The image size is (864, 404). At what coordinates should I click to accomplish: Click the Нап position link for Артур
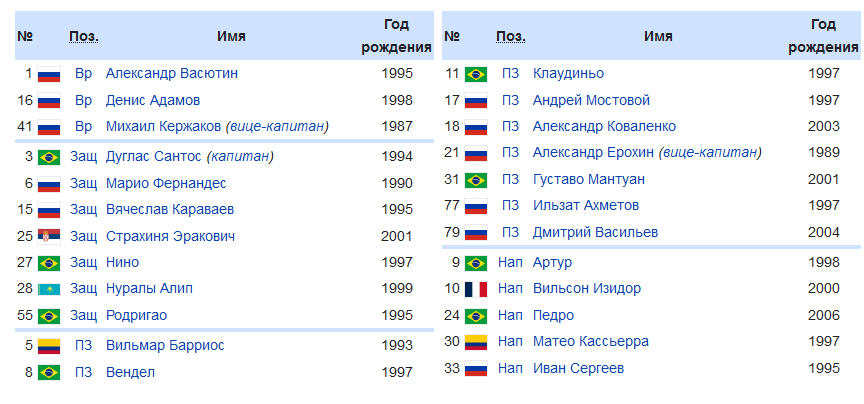pyautogui.click(x=510, y=262)
